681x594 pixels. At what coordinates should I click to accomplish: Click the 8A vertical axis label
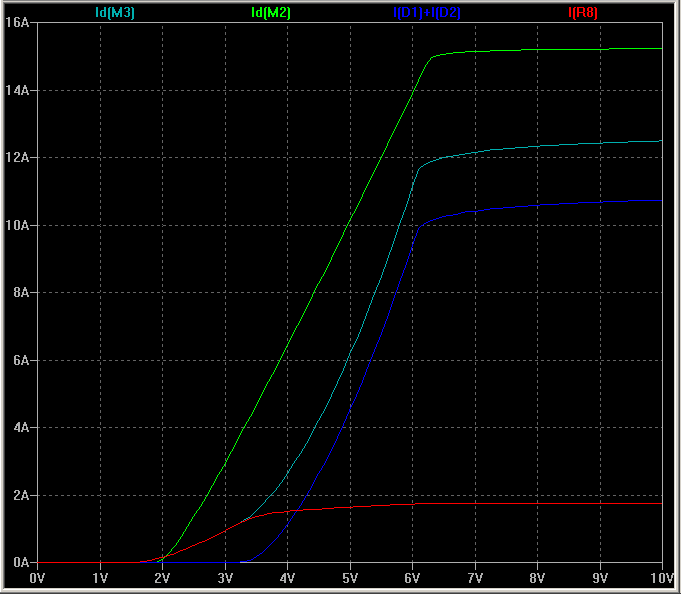[x=21, y=292]
